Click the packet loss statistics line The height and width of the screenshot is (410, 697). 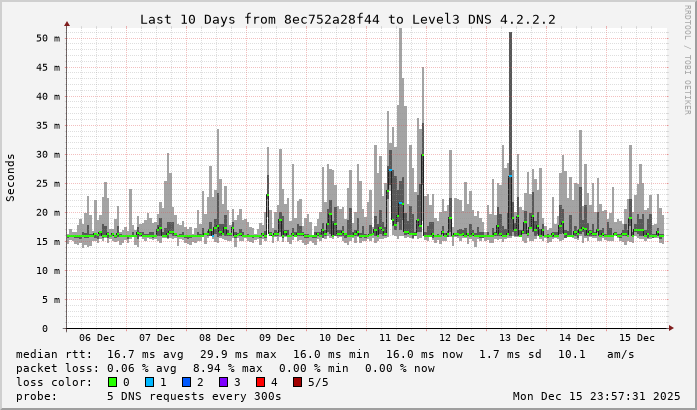(225, 368)
